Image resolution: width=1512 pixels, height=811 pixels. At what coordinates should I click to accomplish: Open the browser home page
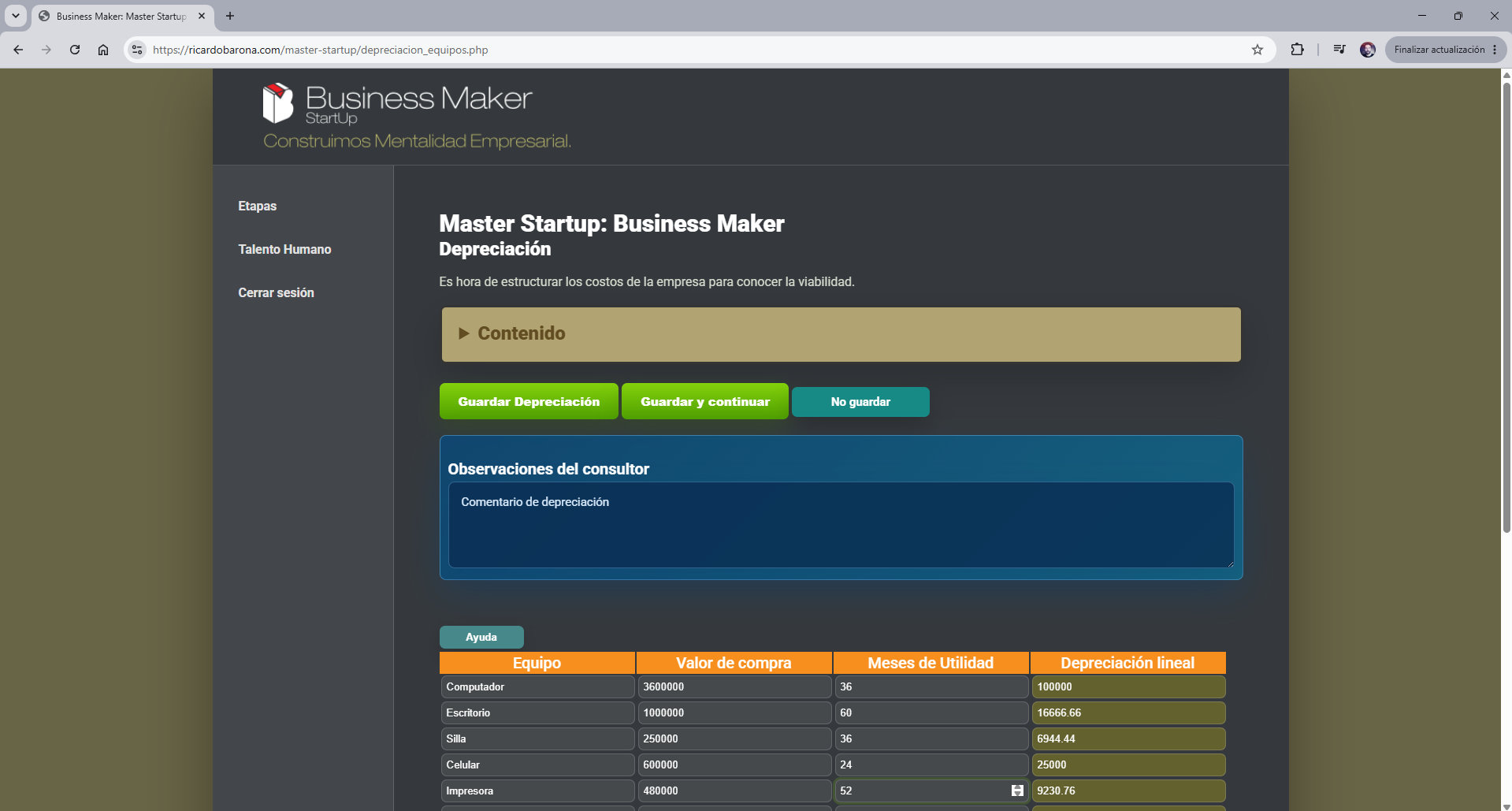click(x=103, y=50)
